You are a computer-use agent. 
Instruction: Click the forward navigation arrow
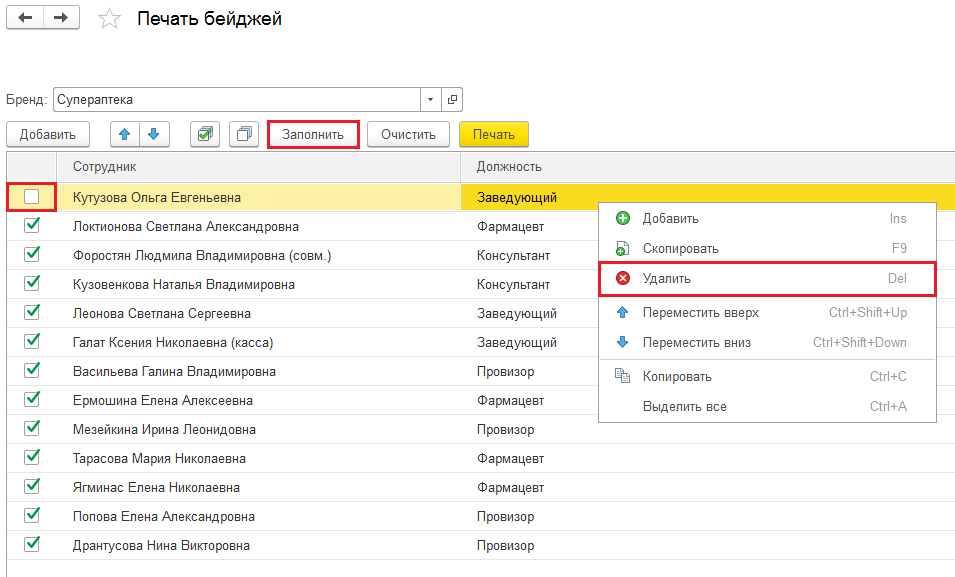[x=61, y=18]
